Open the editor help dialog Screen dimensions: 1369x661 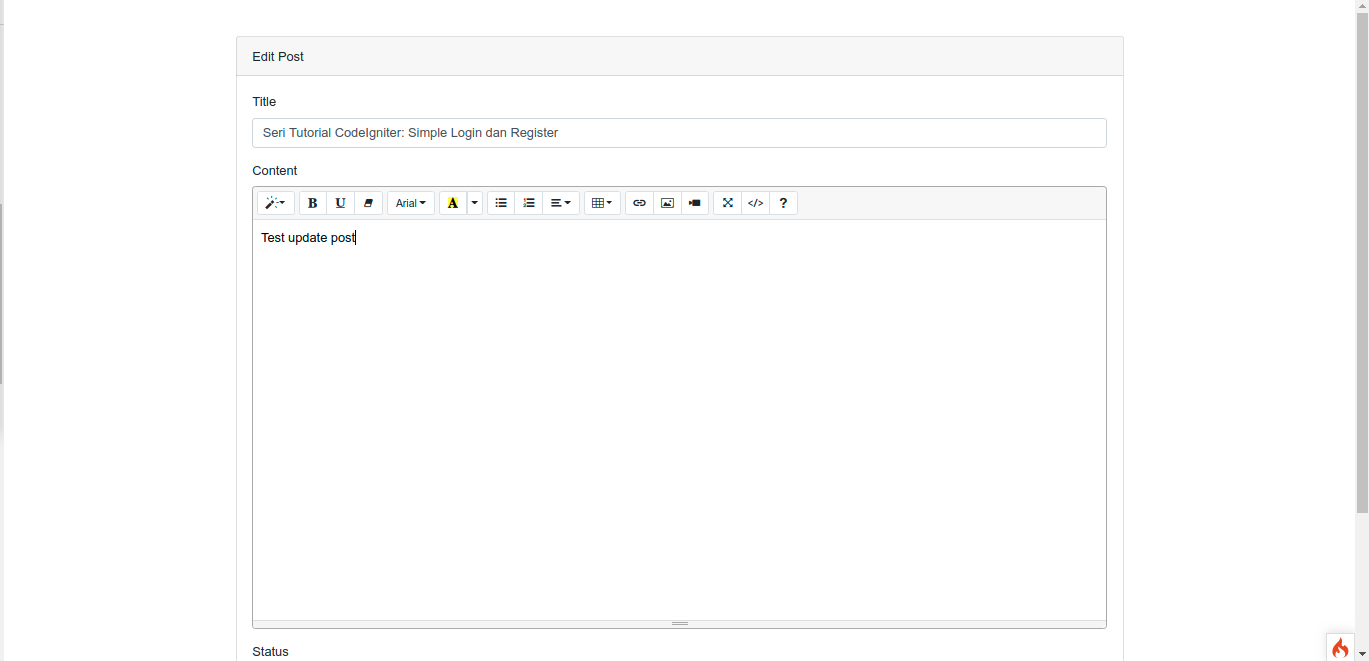783,203
